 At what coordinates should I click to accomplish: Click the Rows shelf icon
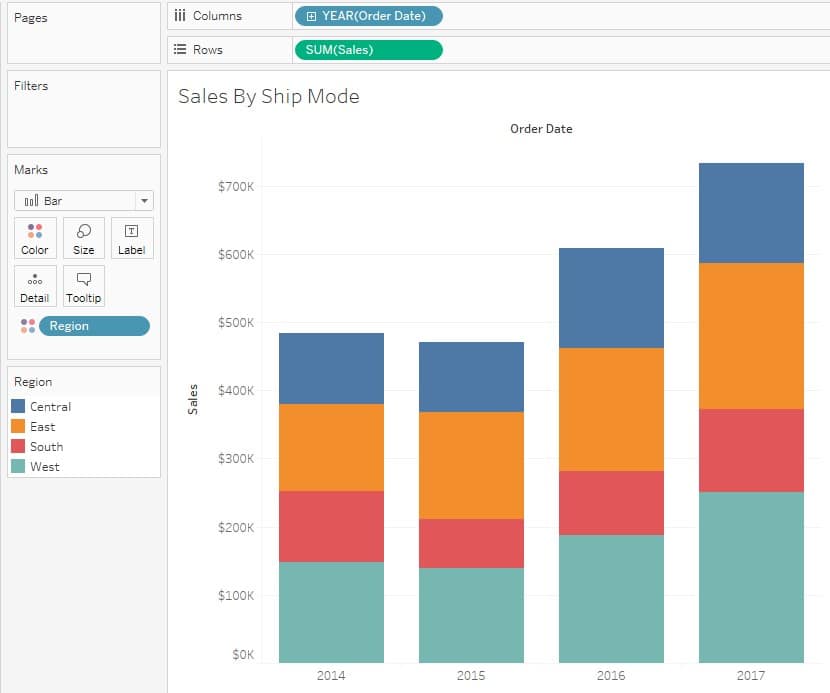178,48
